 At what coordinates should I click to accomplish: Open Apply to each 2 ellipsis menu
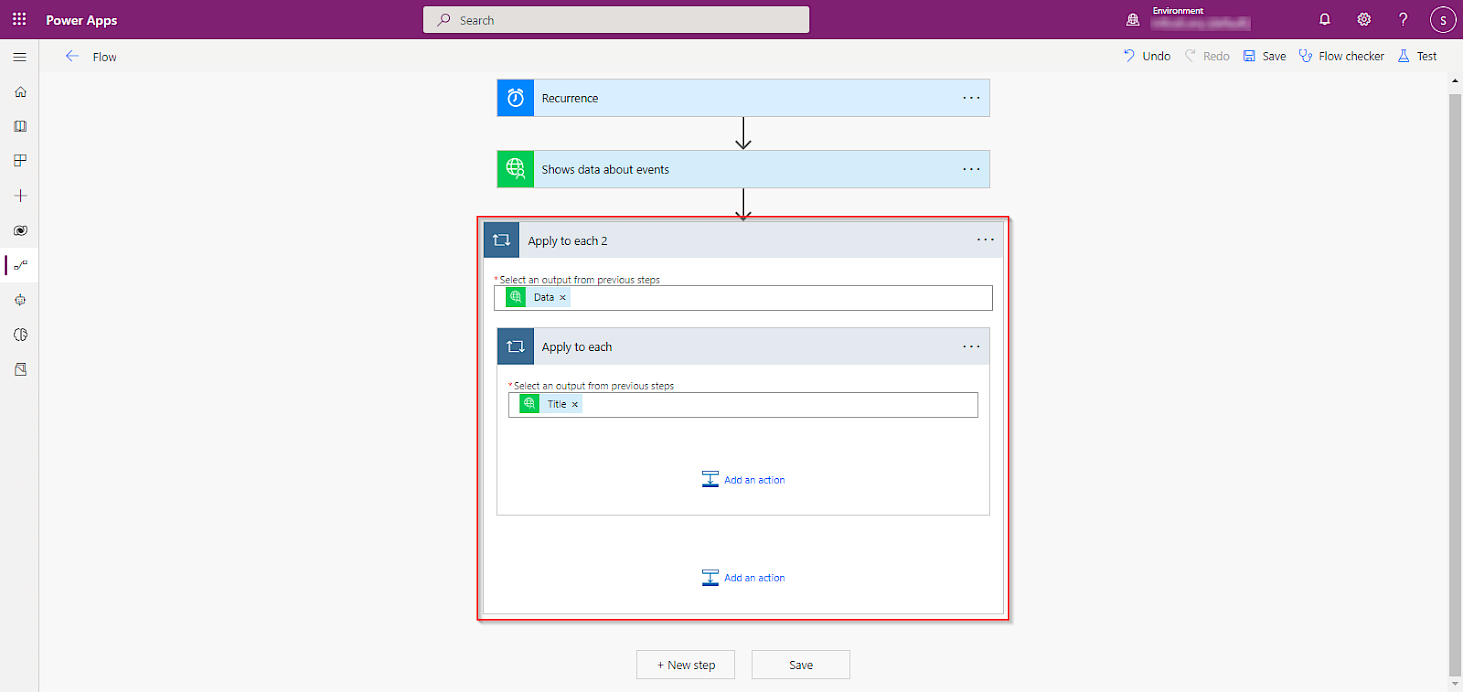point(985,240)
